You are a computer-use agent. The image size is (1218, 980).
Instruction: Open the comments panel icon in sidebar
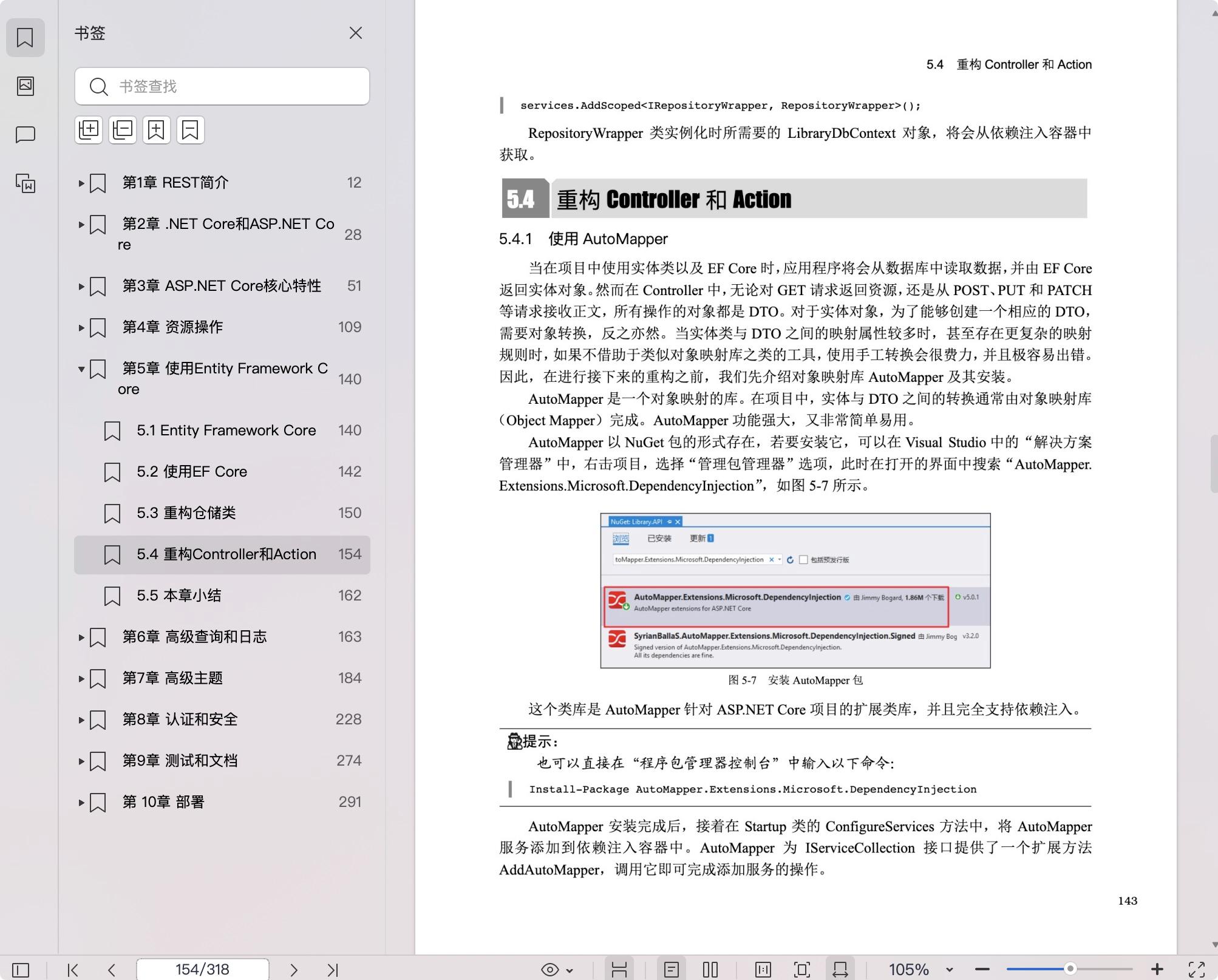tap(25, 134)
